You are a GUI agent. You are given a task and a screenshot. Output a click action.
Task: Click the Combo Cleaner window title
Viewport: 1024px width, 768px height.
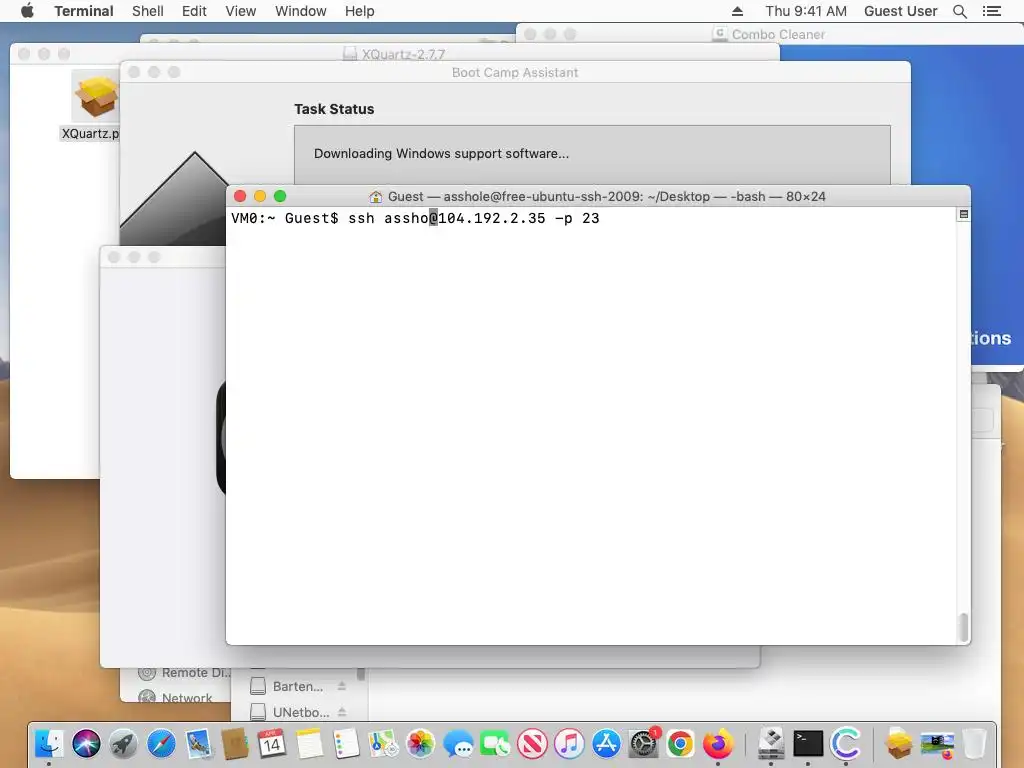[778, 34]
